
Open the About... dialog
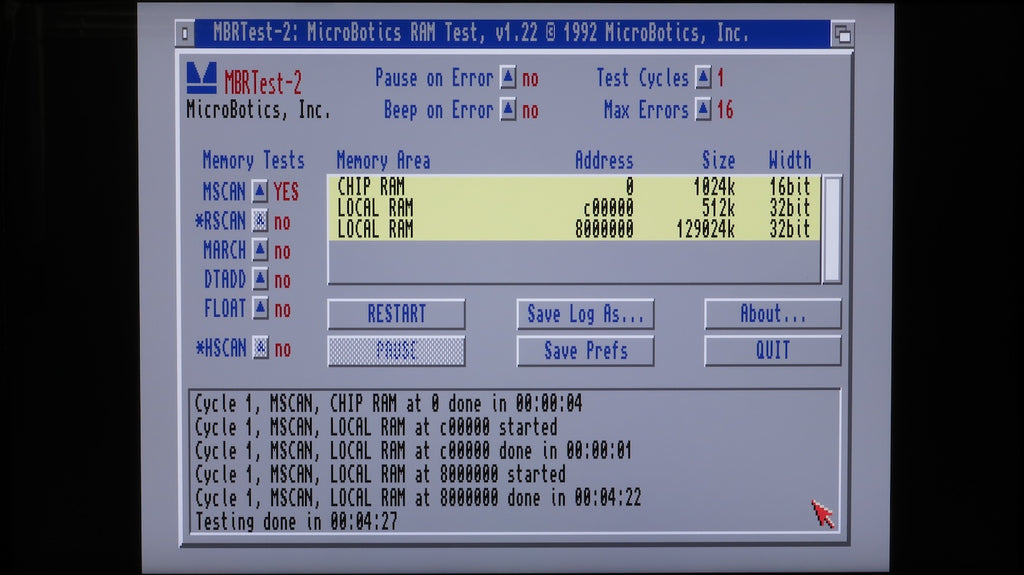coord(772,314)
